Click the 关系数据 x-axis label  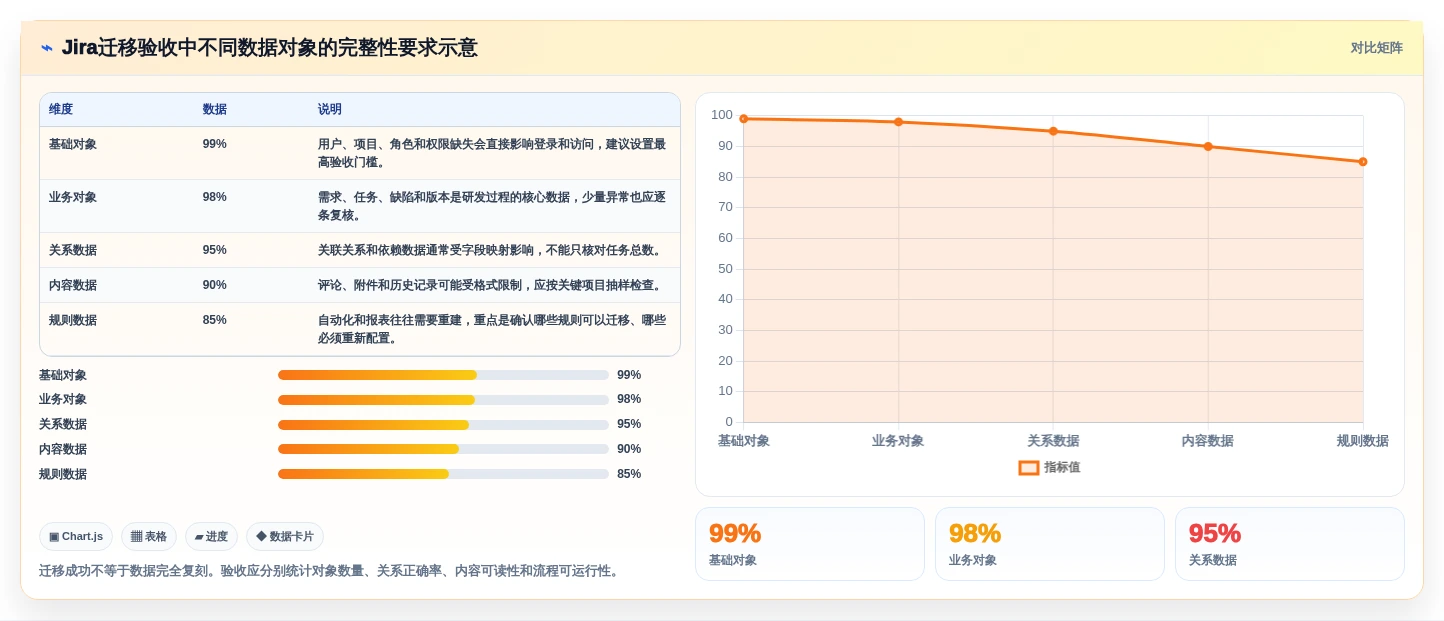point(1053,441)
